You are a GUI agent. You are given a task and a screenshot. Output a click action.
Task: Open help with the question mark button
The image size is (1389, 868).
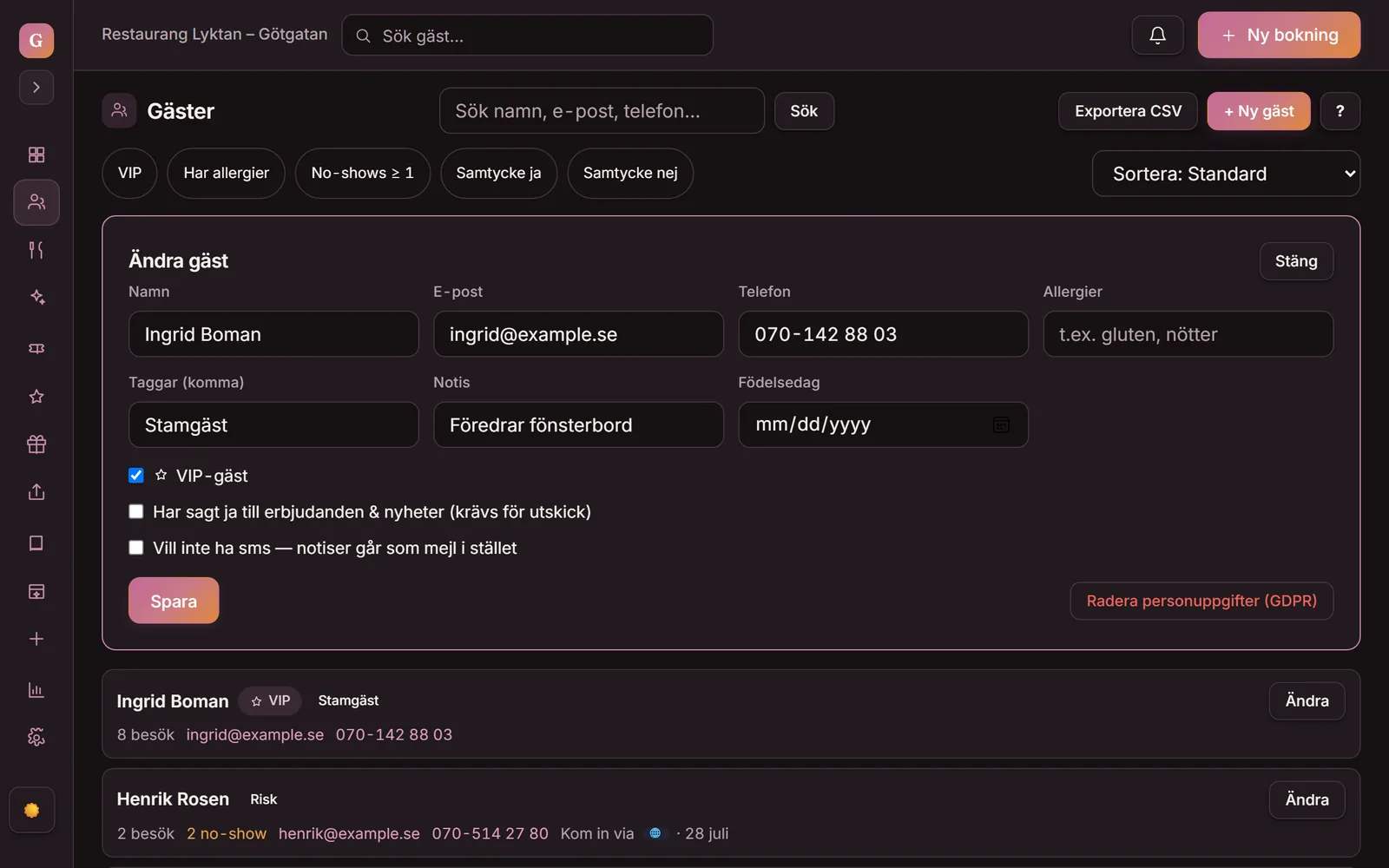click(x=1340, y=111)
